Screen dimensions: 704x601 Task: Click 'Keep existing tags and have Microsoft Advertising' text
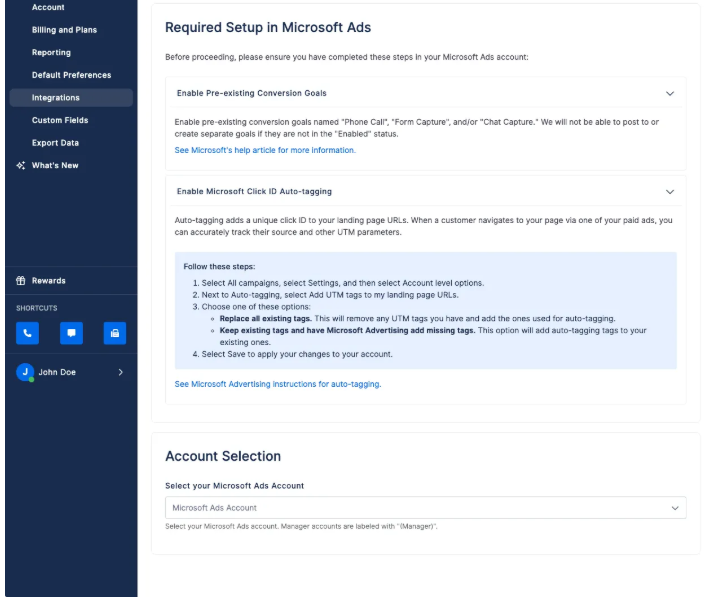point(347,330)
